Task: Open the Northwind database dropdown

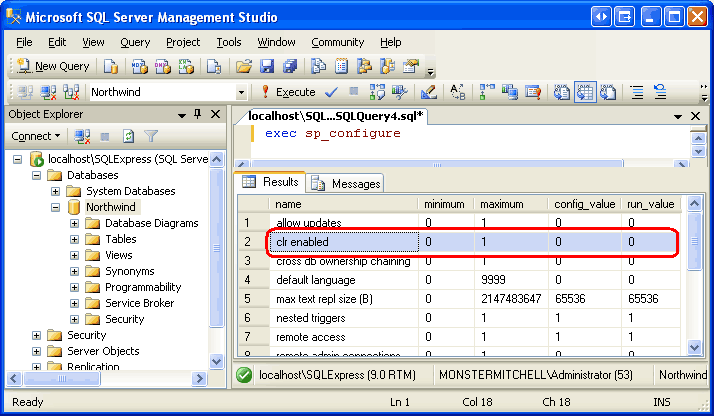Action: pyautogui.click(x=241, y=92)
